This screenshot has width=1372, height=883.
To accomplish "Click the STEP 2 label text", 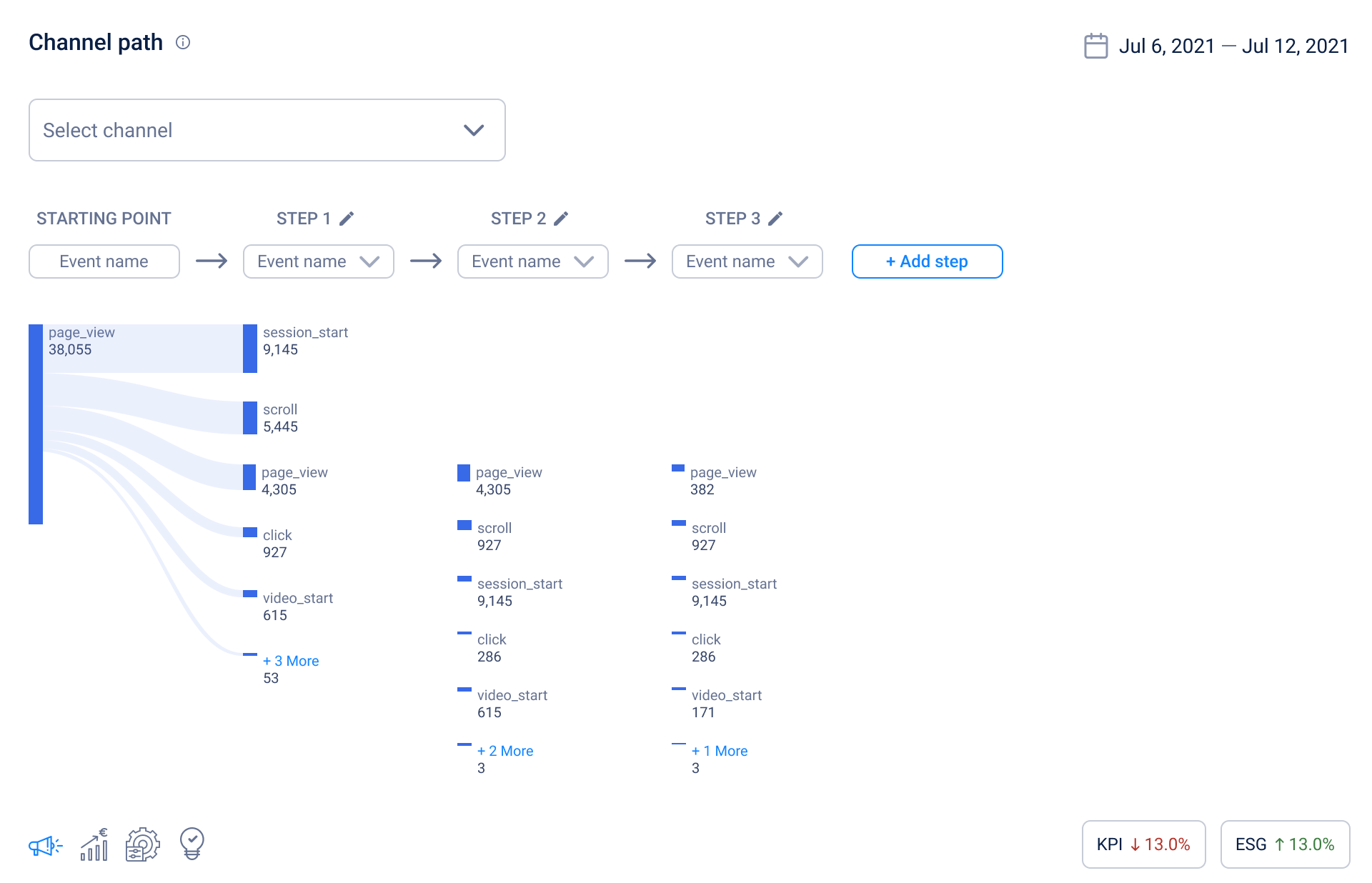I will click(x=518, y=219).
